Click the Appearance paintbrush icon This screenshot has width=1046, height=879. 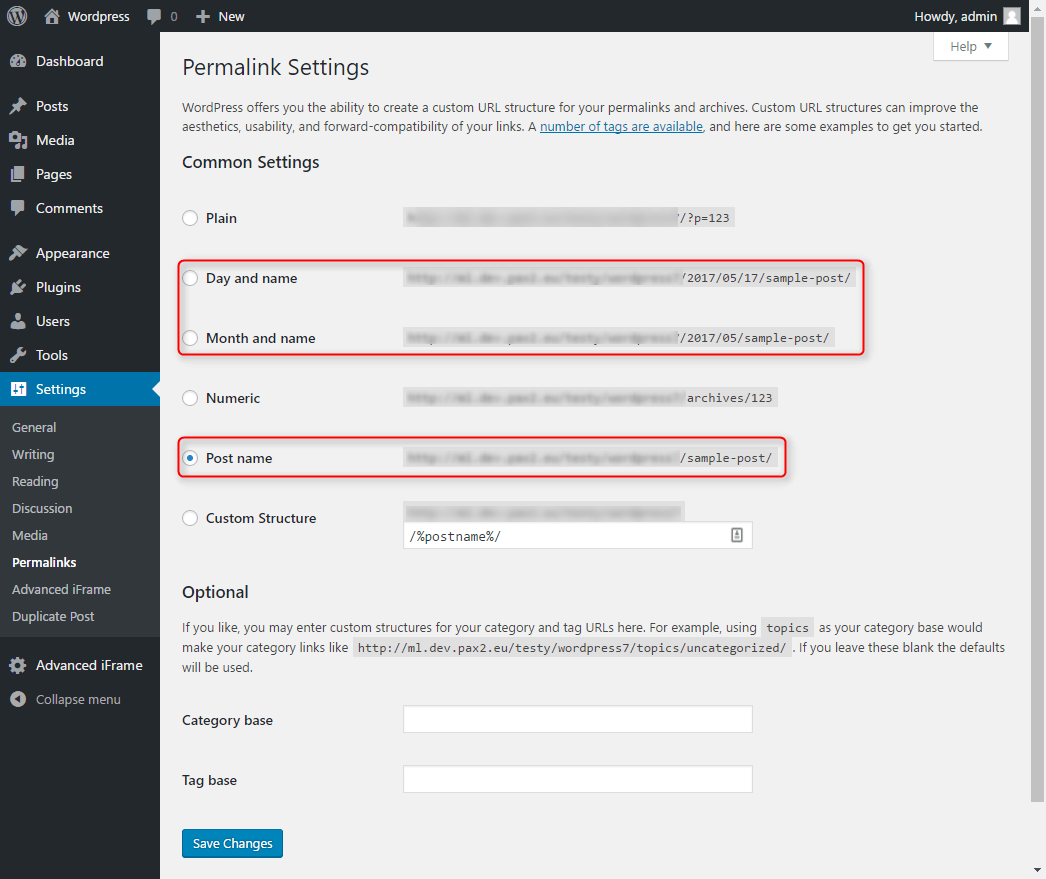18,253
